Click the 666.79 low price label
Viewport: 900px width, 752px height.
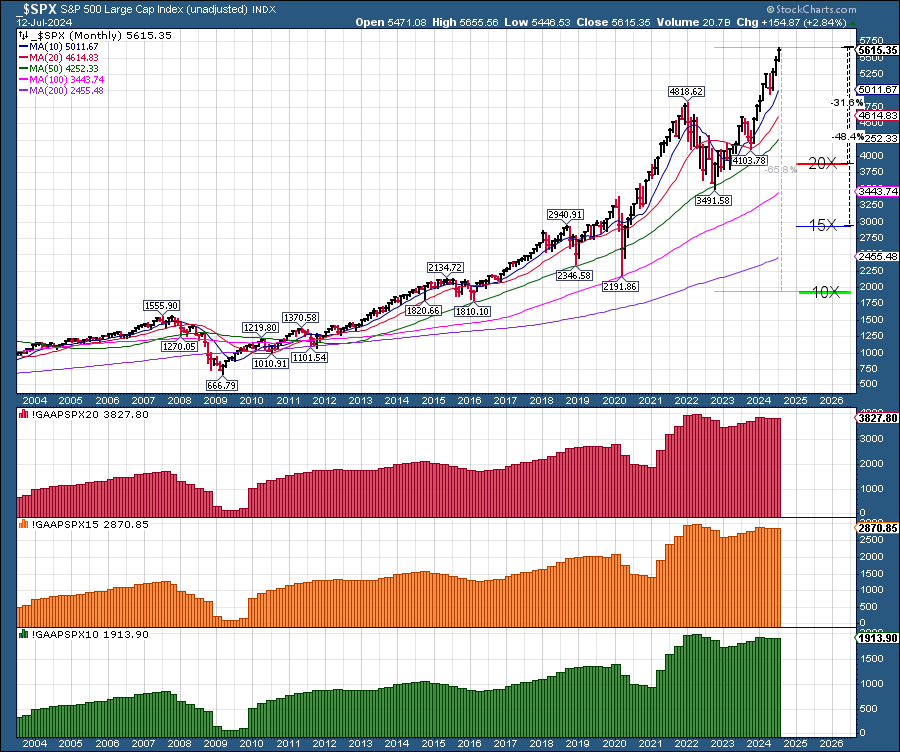(x=222, y=385)
